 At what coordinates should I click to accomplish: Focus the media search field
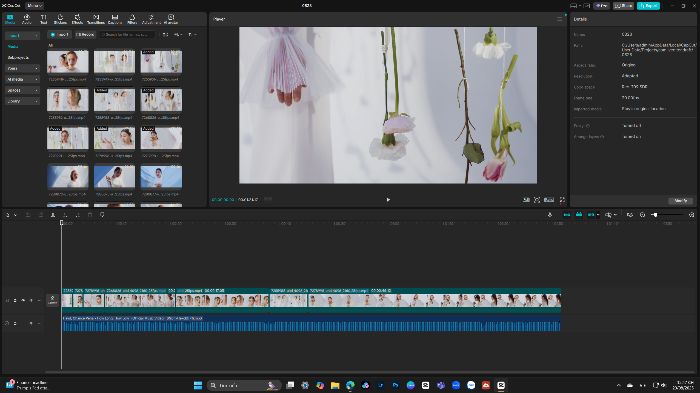point(127,34)
